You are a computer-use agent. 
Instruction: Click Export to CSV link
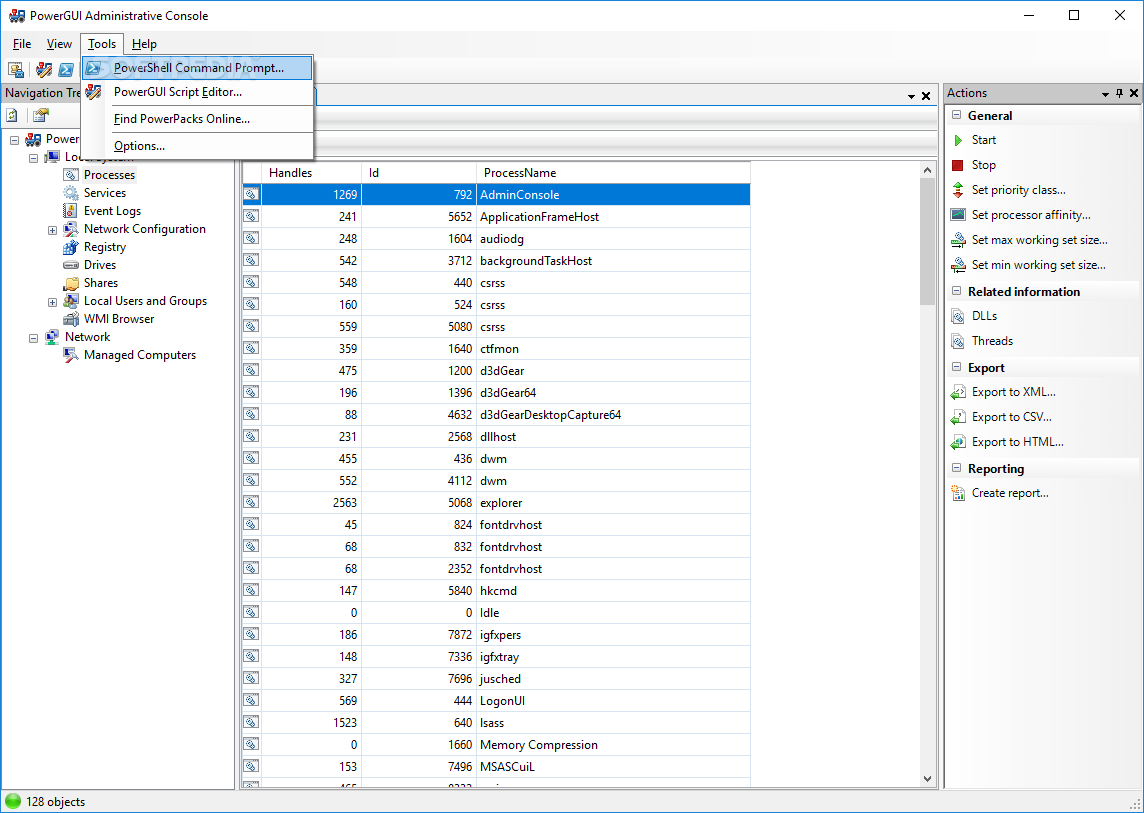tap(1011, 417)
